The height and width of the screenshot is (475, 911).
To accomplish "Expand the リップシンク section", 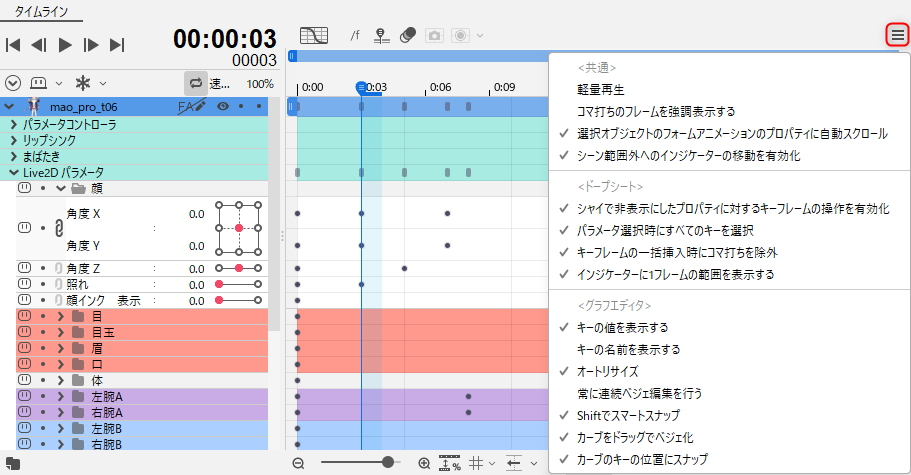I will [x=13, y=141].
